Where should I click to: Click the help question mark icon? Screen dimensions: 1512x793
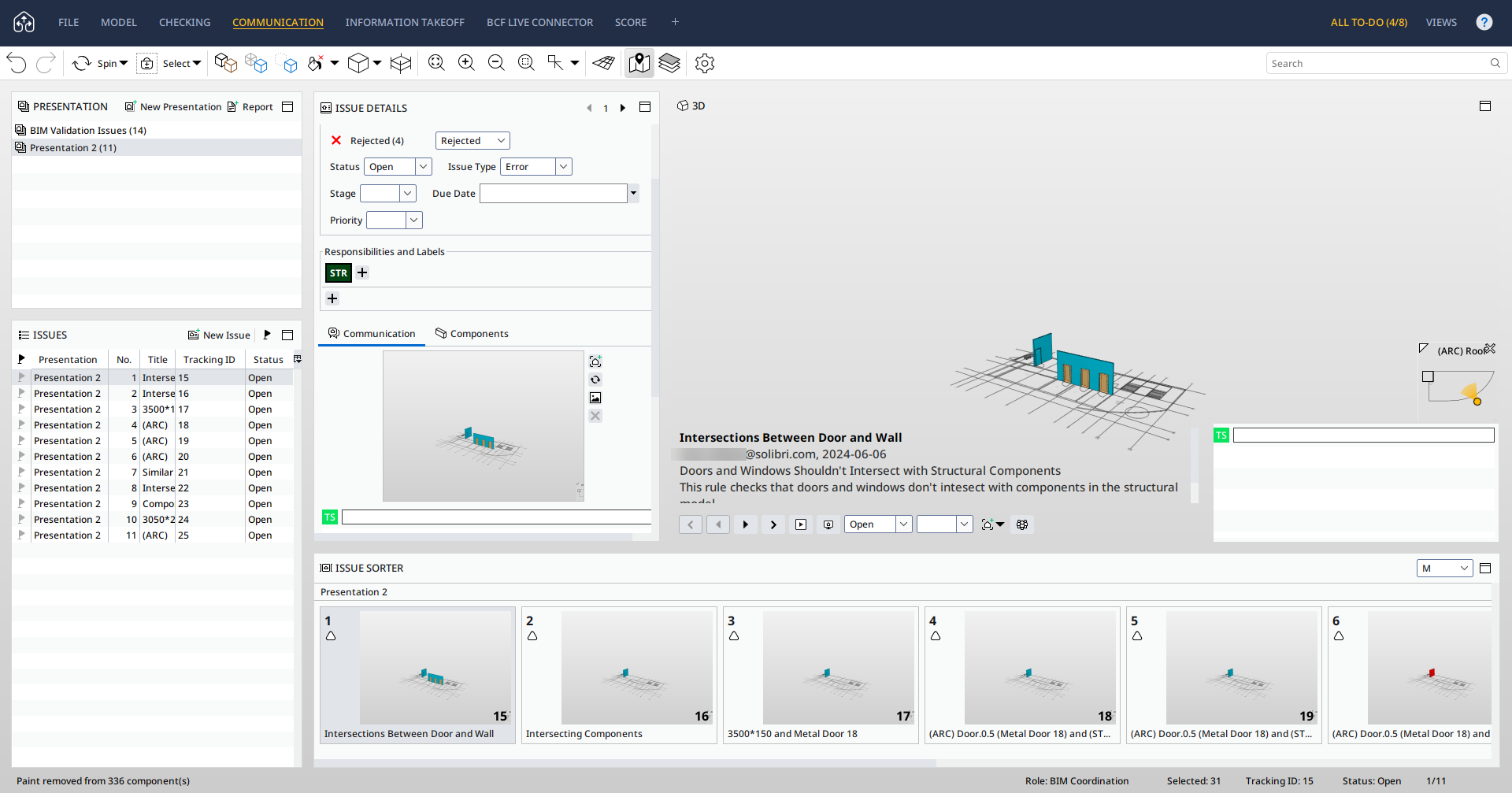[1484, 22]
